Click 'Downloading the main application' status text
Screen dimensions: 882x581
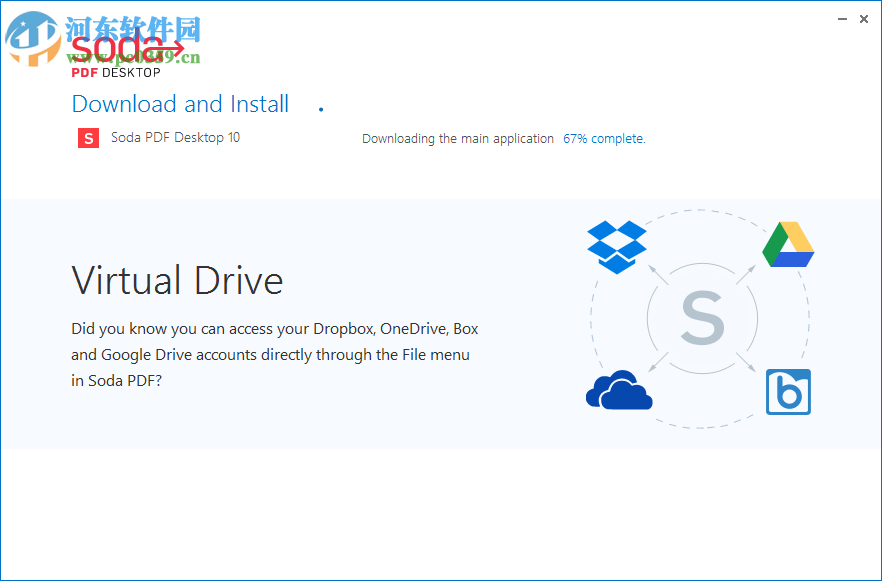point(458,138)
